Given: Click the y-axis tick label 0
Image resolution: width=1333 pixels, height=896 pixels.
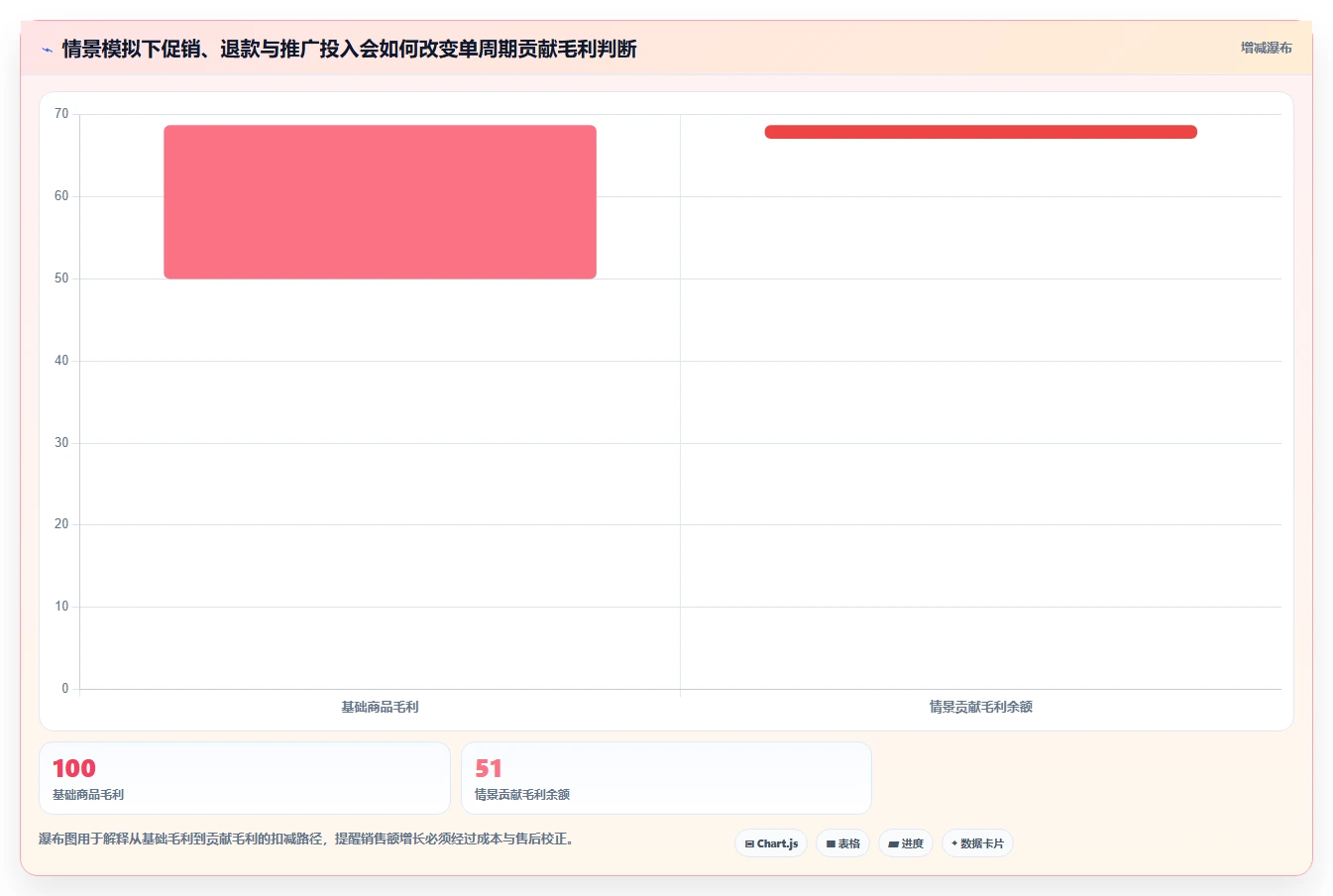Looking at the screenshot, I should pos(65,689).
